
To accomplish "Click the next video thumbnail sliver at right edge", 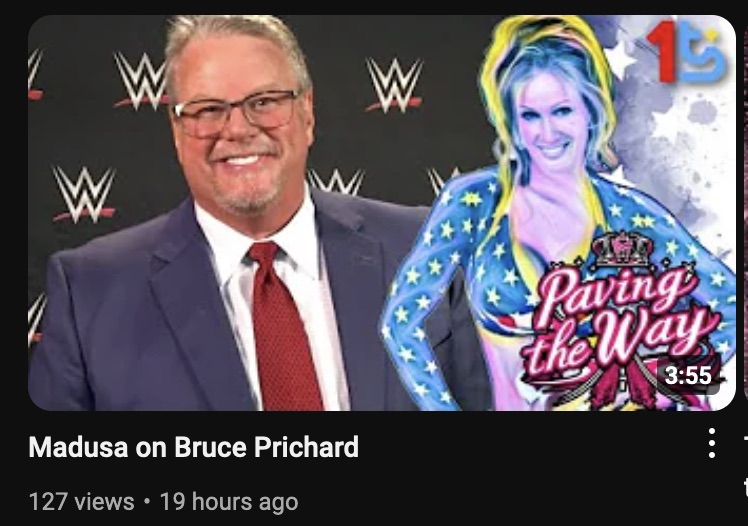I will pos(745,212).
